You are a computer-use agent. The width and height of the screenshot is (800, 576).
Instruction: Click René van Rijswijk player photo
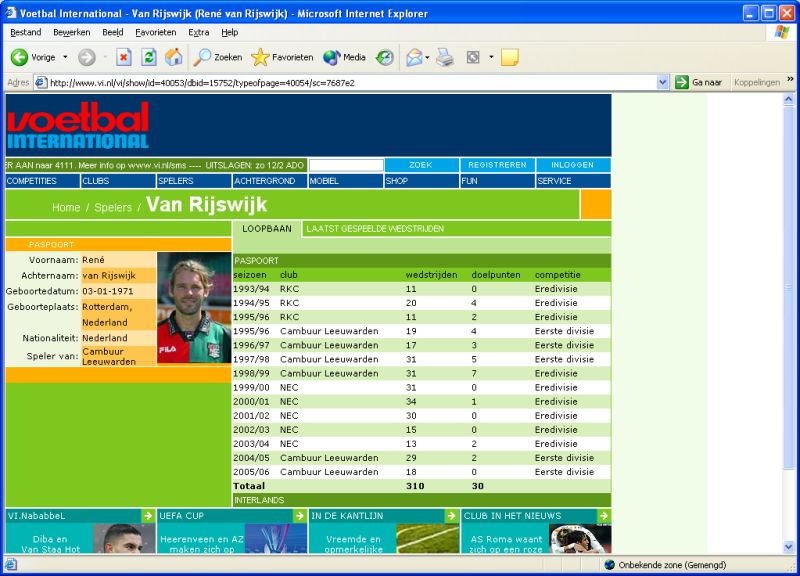(194, 308)
